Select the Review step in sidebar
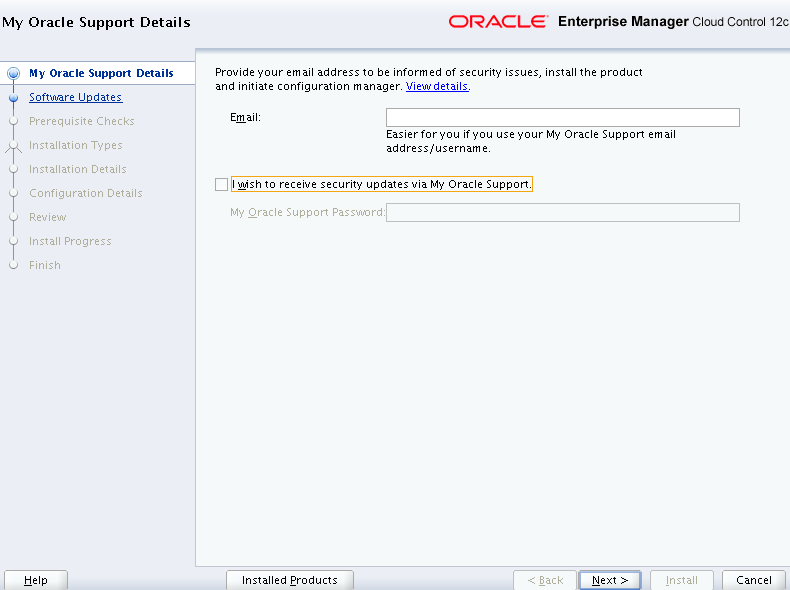Image resolution: width=790 pixels, height=590 pixels. 47,217
